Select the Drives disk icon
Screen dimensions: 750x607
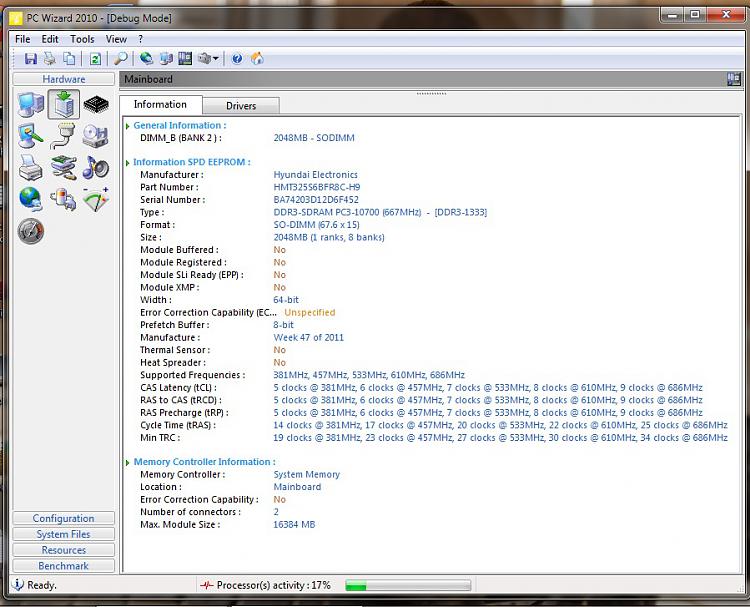tap(95, 136)
